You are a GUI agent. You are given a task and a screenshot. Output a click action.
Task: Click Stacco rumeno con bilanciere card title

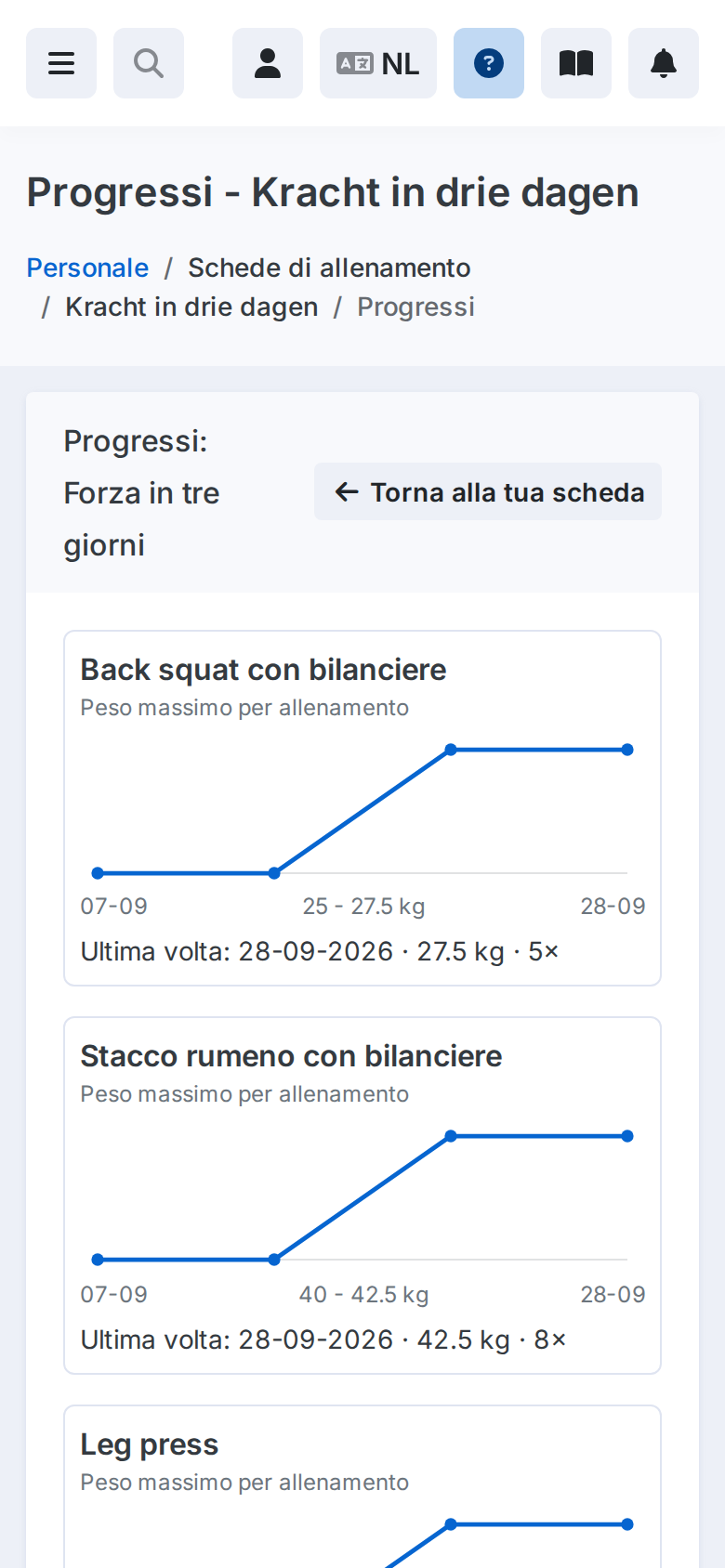291,1056
